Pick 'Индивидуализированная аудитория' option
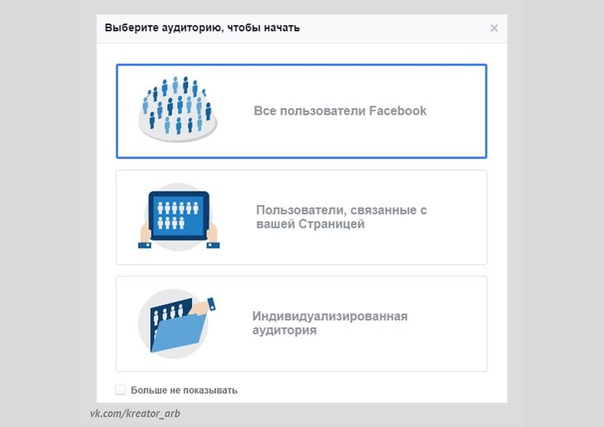This screenshot has width=604, height=427. point(302,324)
